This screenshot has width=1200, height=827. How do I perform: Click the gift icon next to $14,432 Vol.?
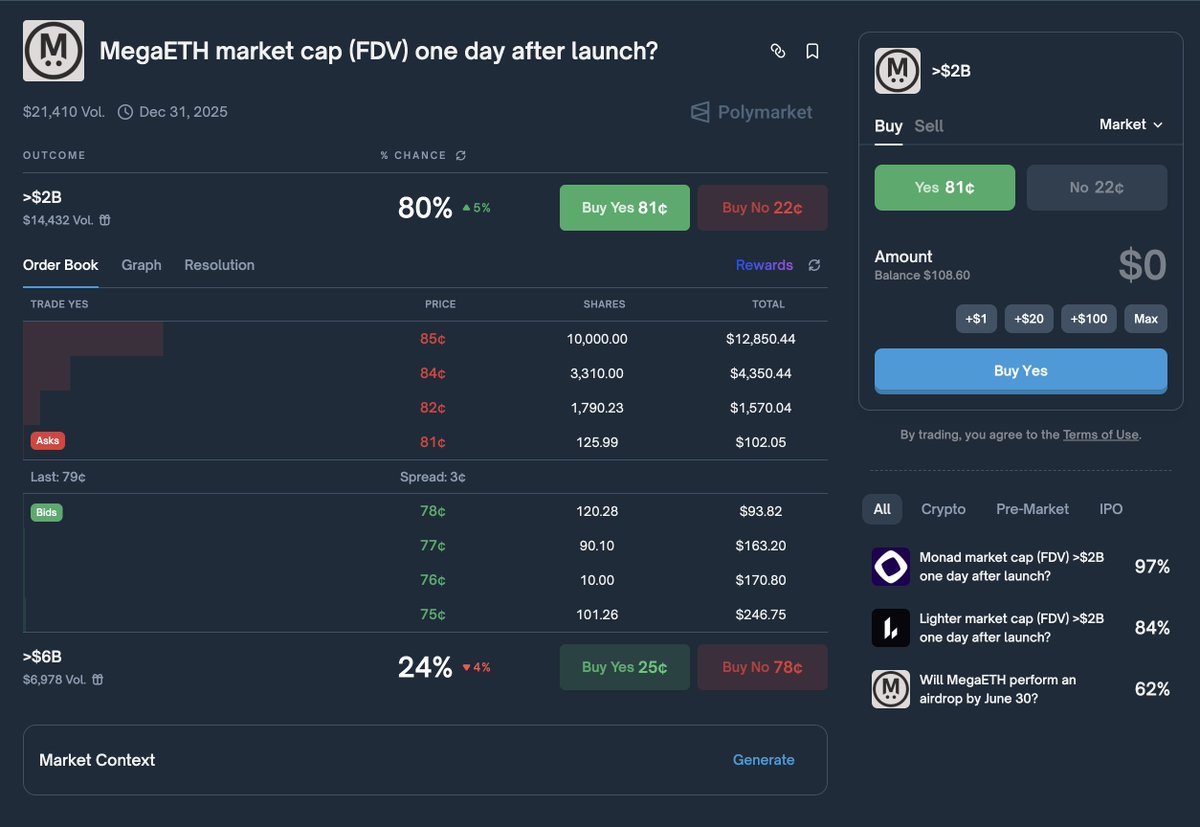[104, 220]
